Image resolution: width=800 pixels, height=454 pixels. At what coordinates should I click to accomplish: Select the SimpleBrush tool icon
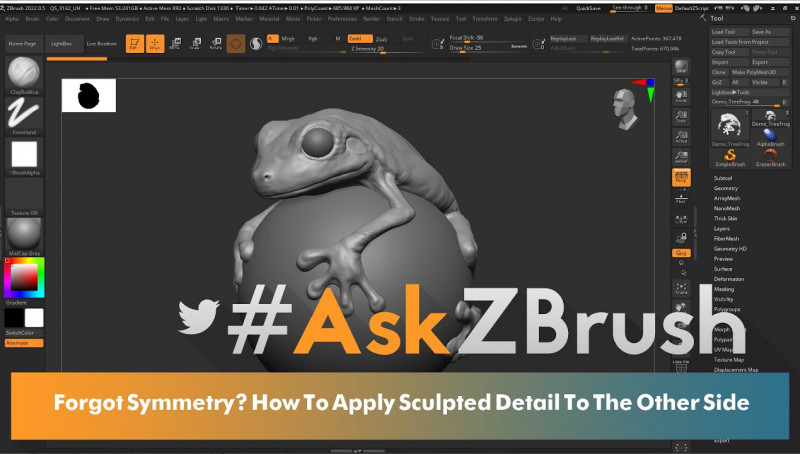coord(730,158)
